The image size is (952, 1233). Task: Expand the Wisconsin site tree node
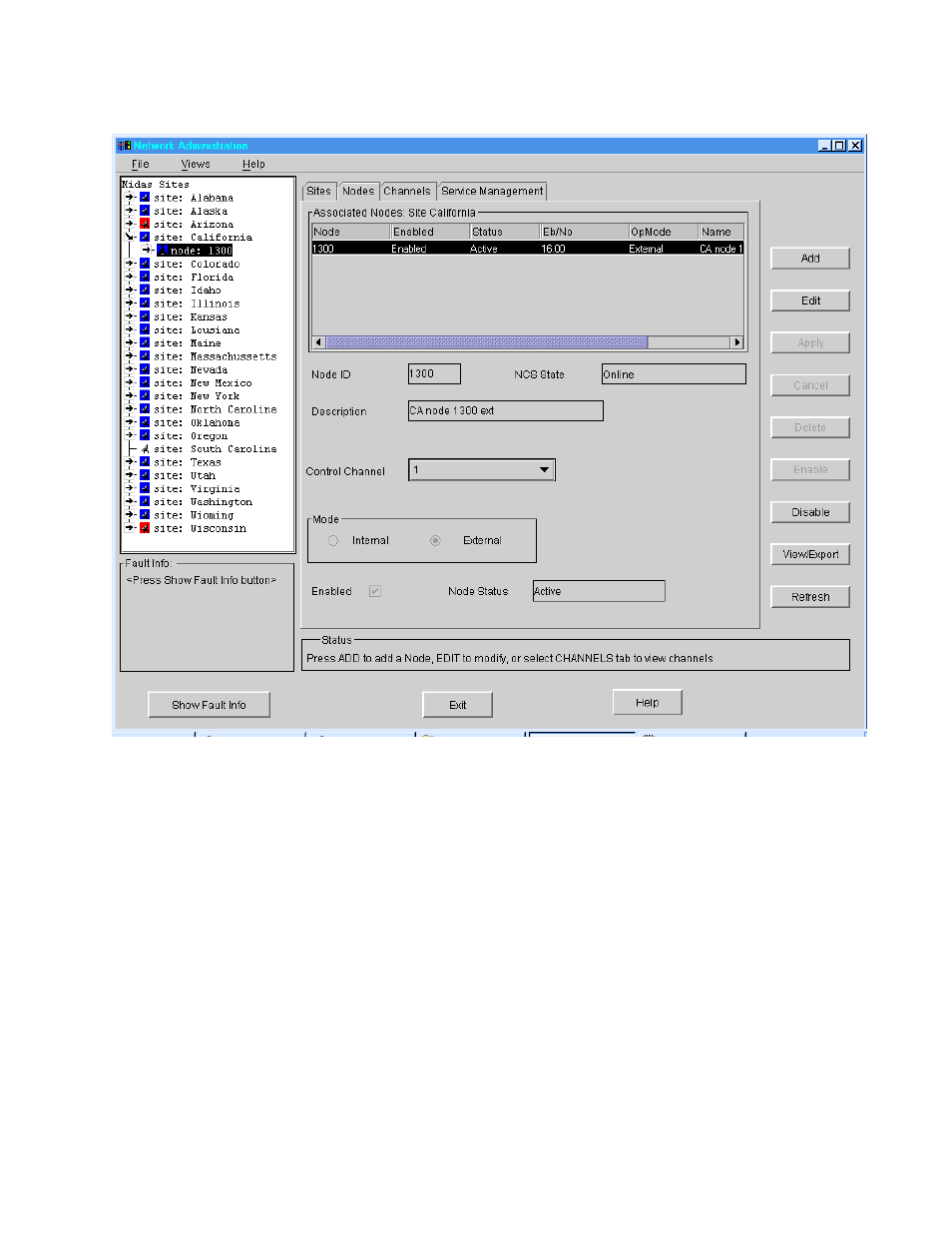(130, 528)
